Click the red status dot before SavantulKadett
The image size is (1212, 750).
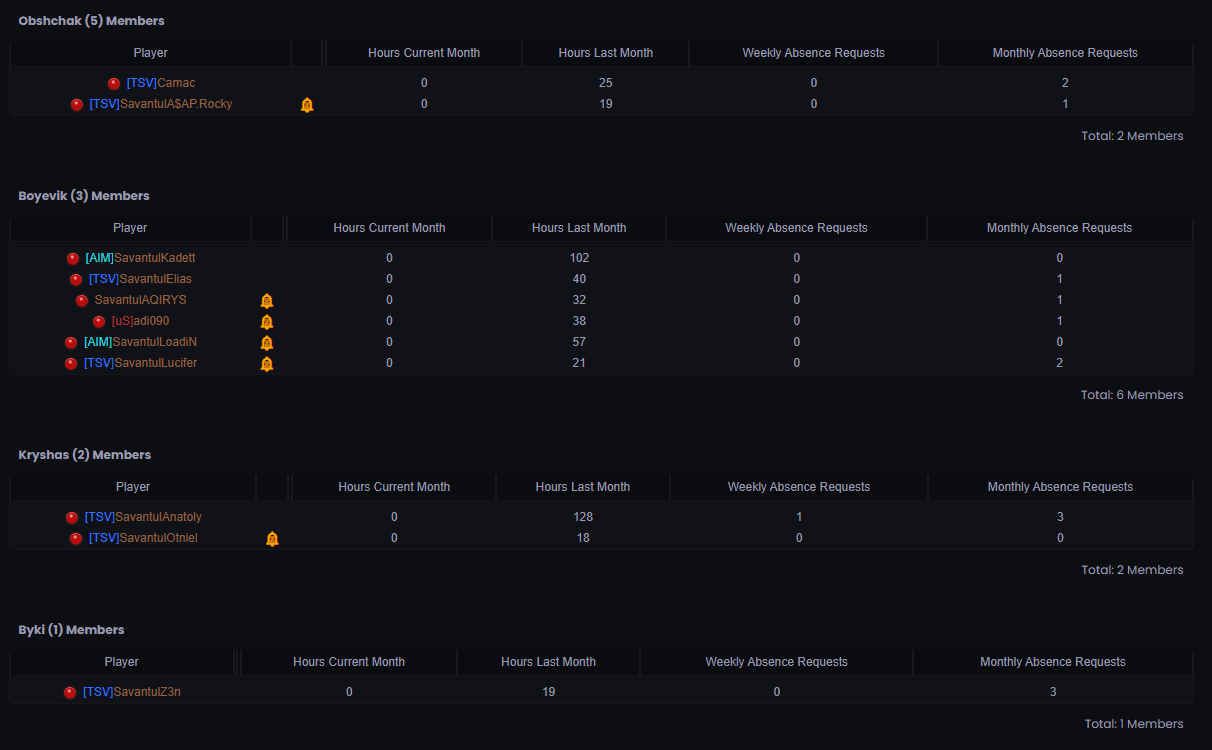(73, 259)
